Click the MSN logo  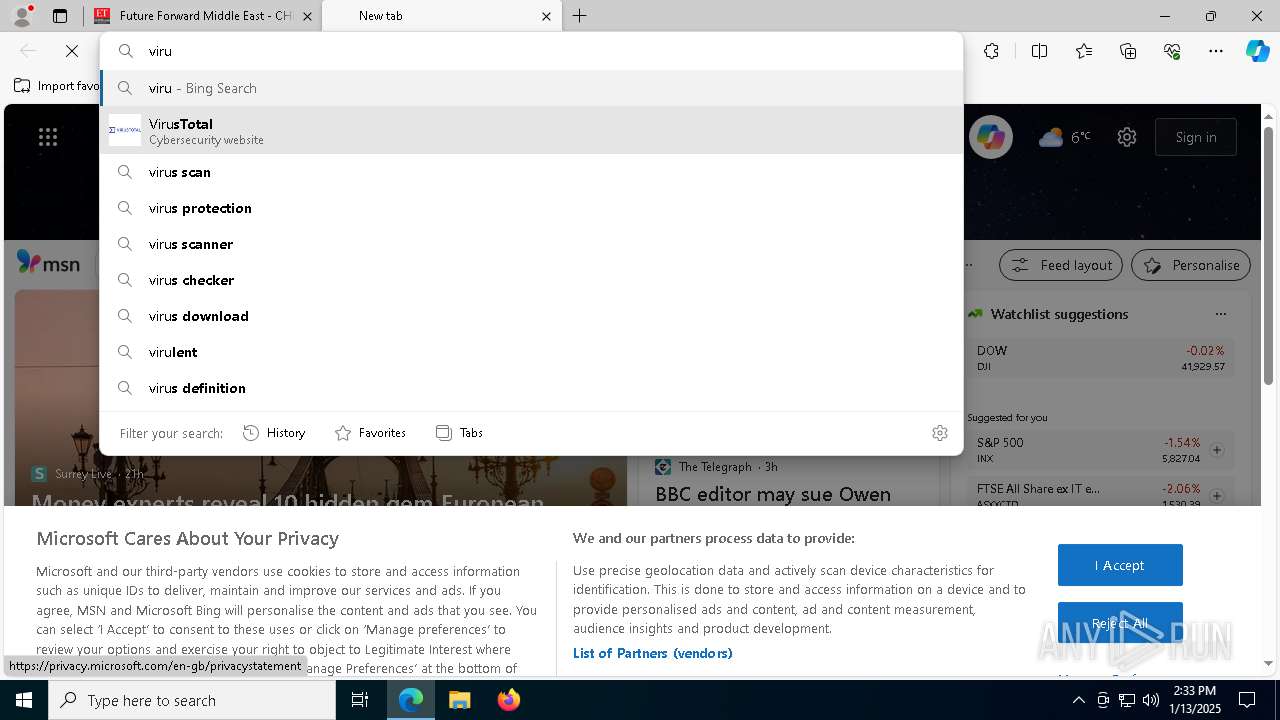tap(48, 263)
